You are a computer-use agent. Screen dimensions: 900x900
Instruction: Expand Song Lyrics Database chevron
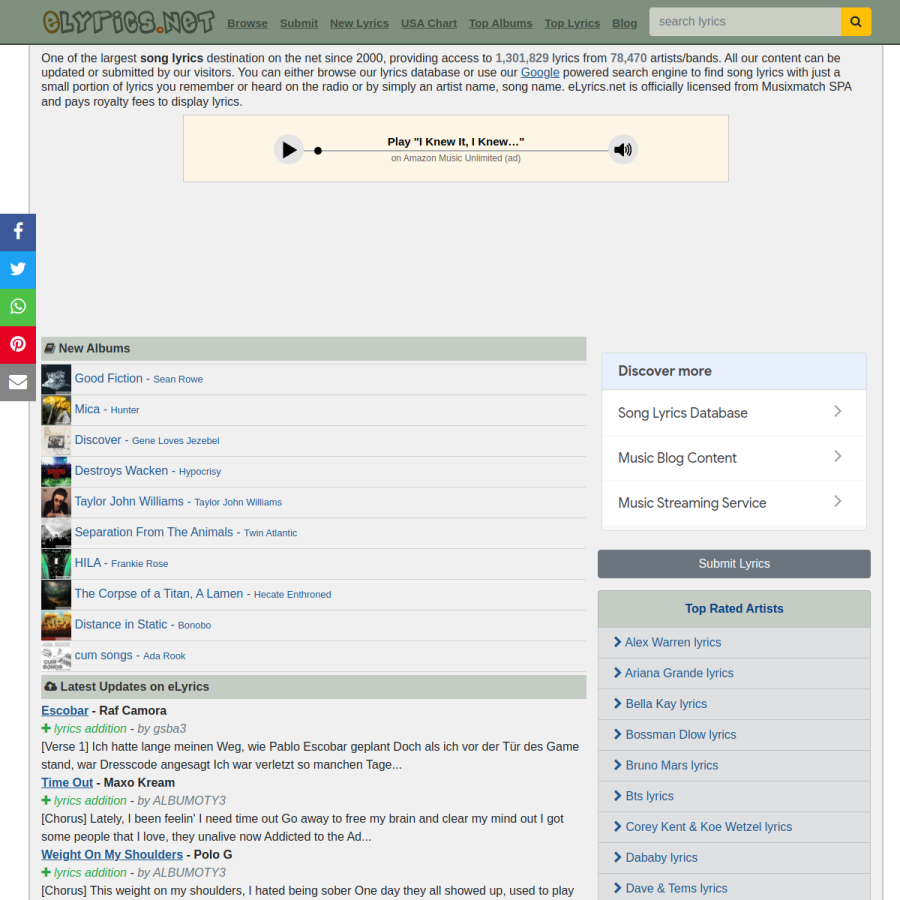(837, 412)
